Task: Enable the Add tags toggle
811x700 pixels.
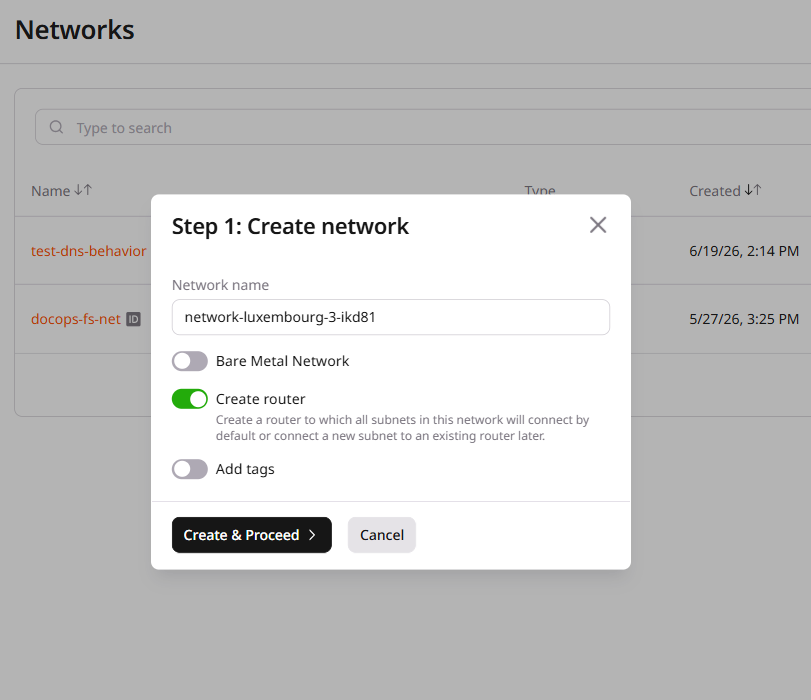Action: tap(190, 469)
